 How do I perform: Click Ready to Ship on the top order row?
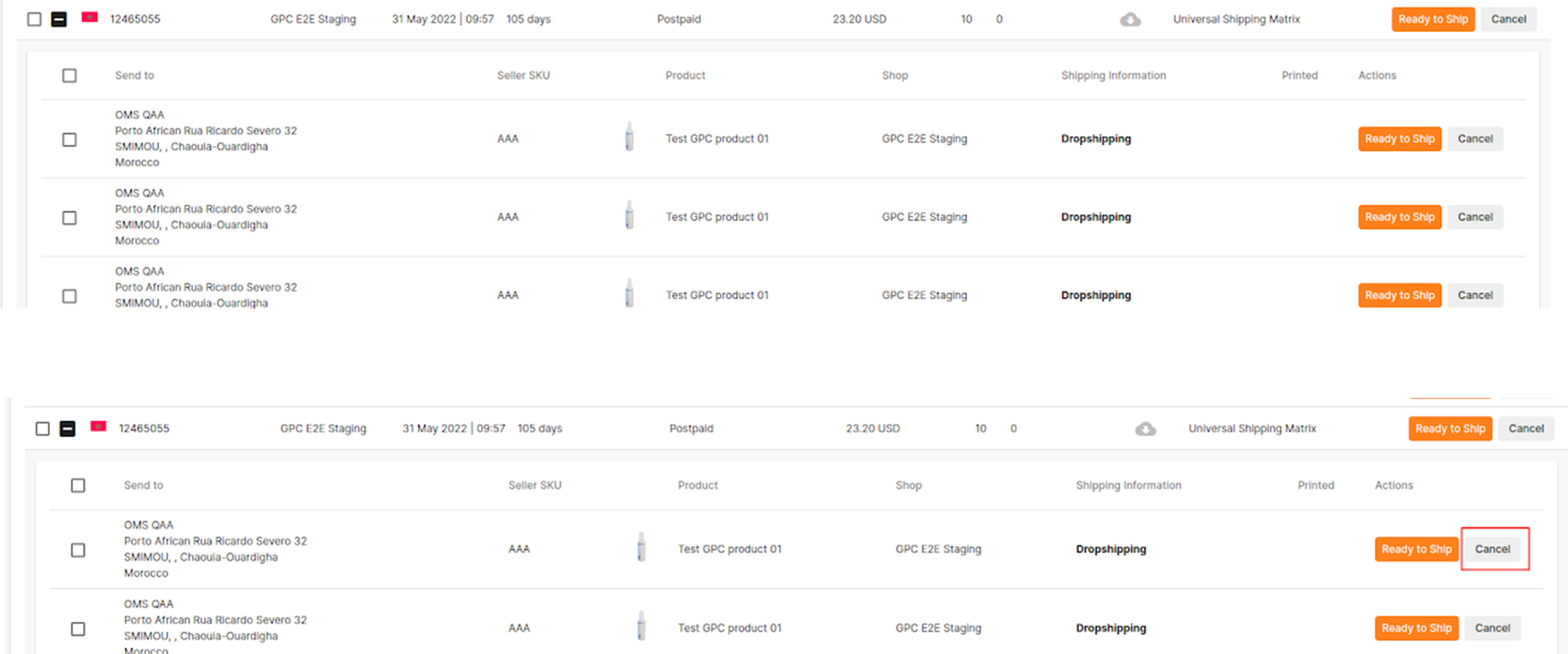[x=1433, y=20]
